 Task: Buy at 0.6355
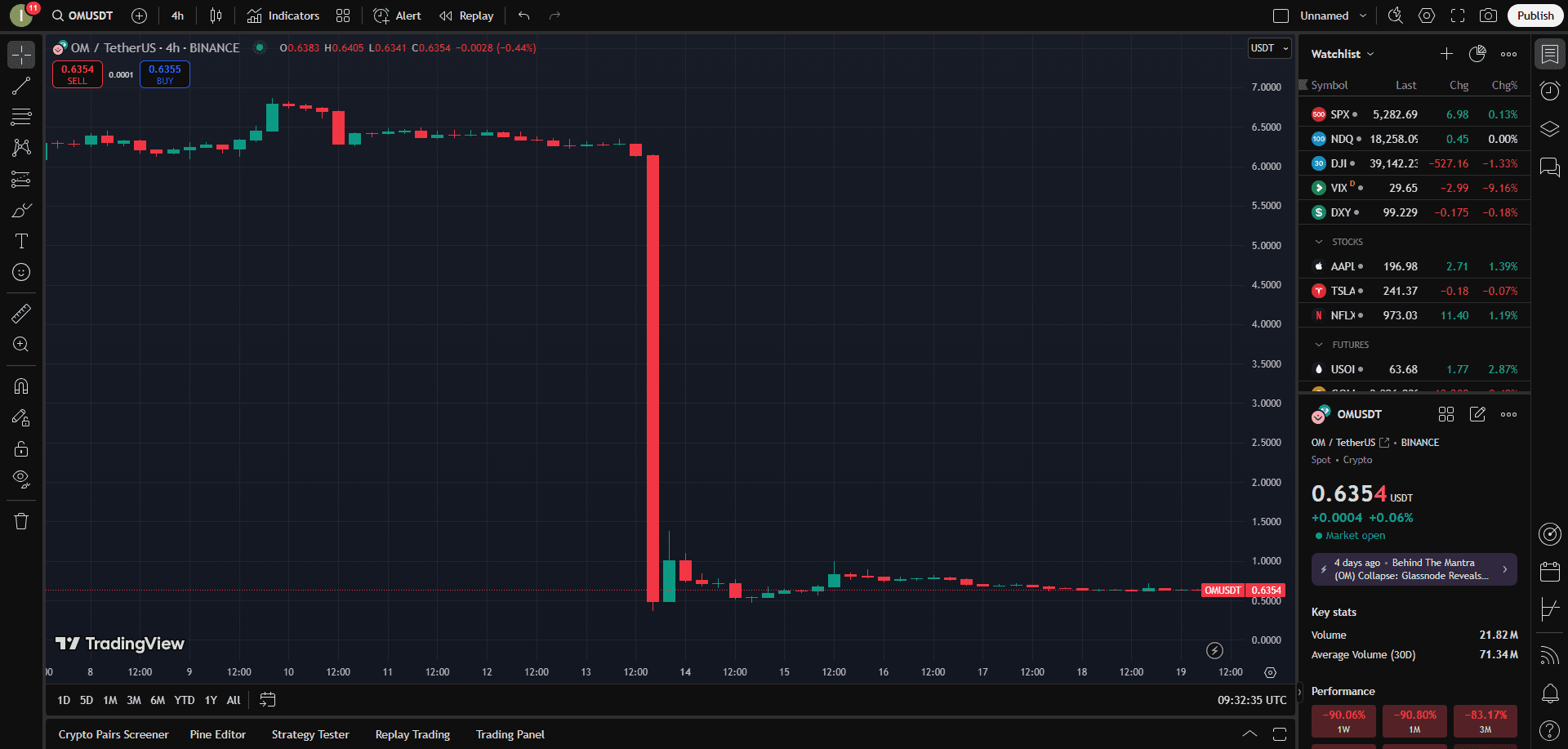pyautogui.click(x=165, y=74)
